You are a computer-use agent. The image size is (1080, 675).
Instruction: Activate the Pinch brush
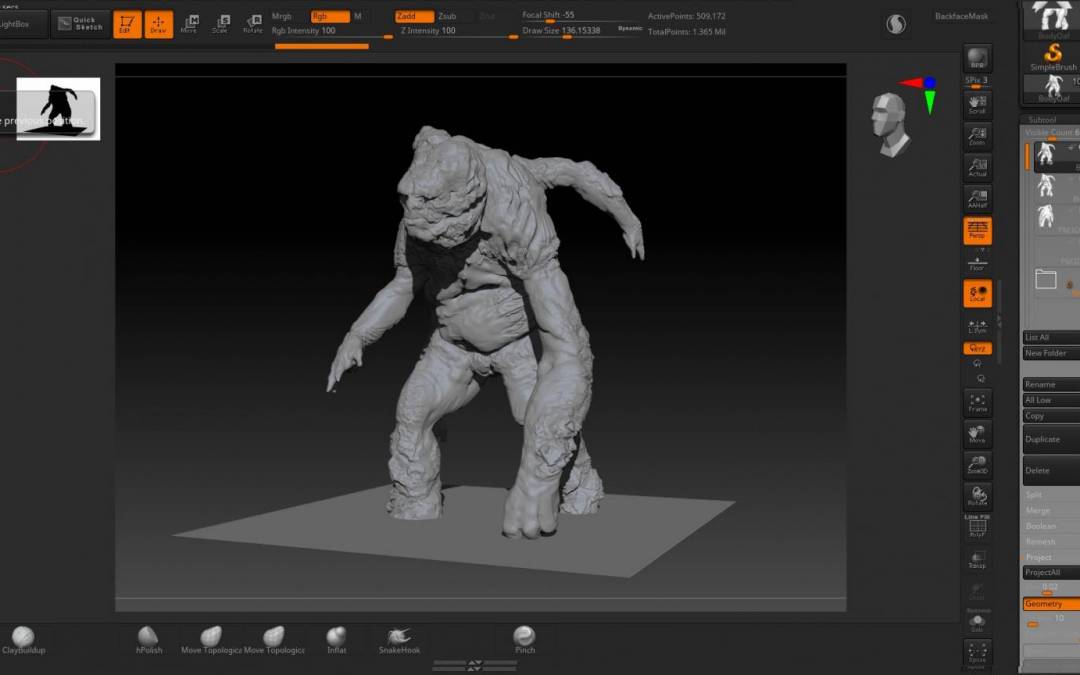524,638
